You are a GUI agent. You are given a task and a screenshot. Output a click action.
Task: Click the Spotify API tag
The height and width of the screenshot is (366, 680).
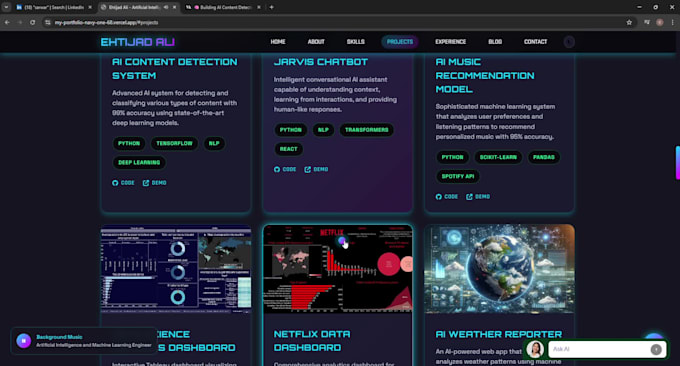coord(458,176)
